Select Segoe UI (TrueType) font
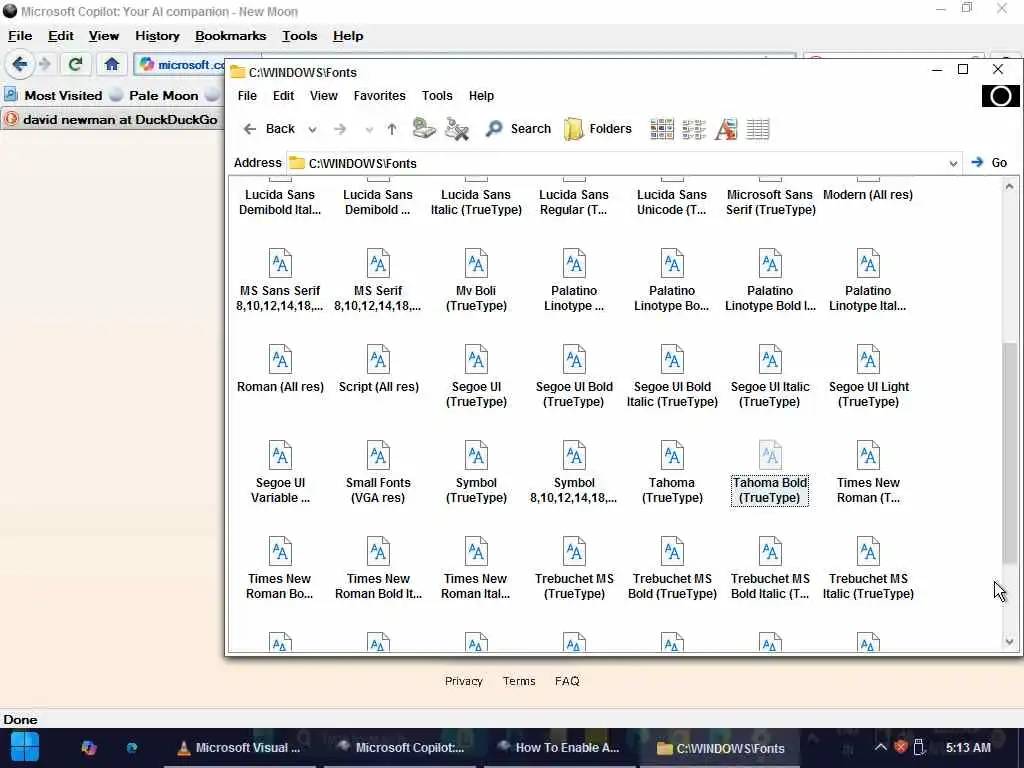The width and height of the screenshot is (1024, 768). pos(476,376)
